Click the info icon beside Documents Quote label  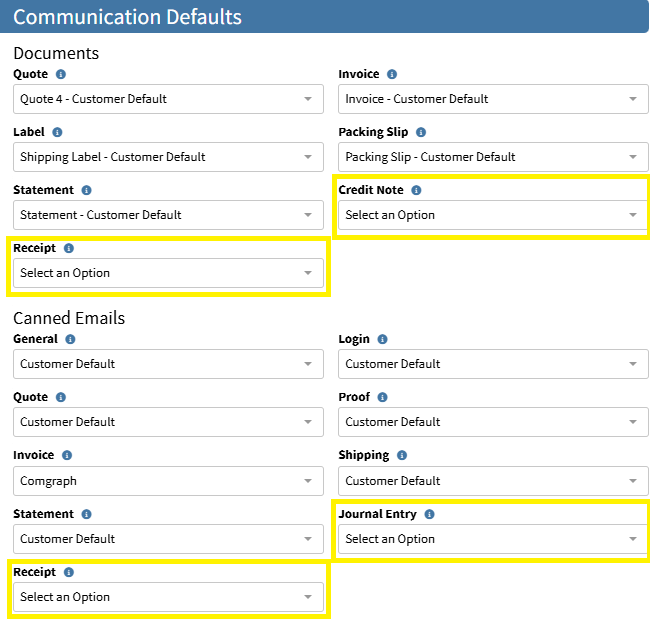click(x=61, y=74)
